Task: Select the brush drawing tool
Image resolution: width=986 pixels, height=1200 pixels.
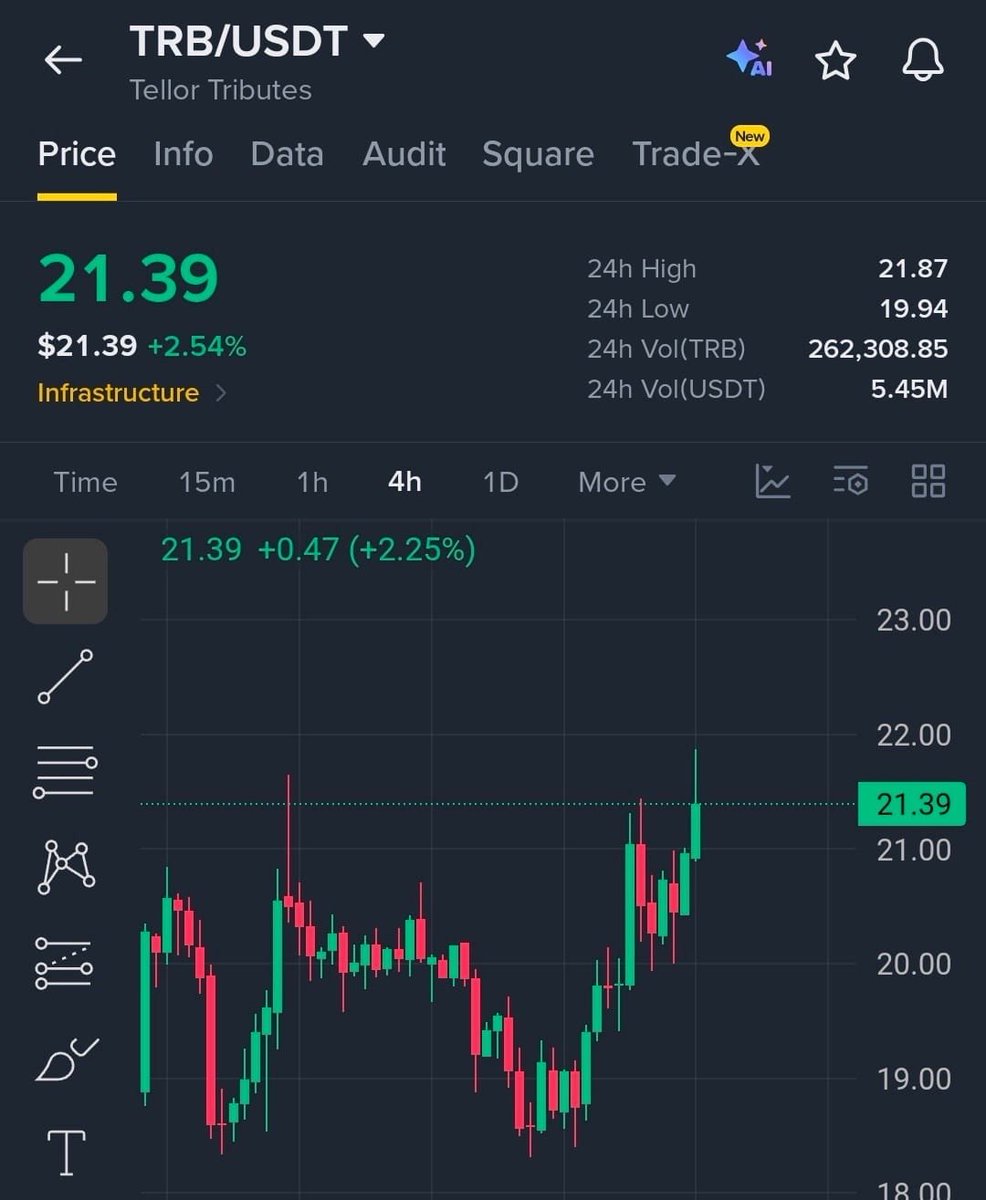Action: click(66, 1060)
